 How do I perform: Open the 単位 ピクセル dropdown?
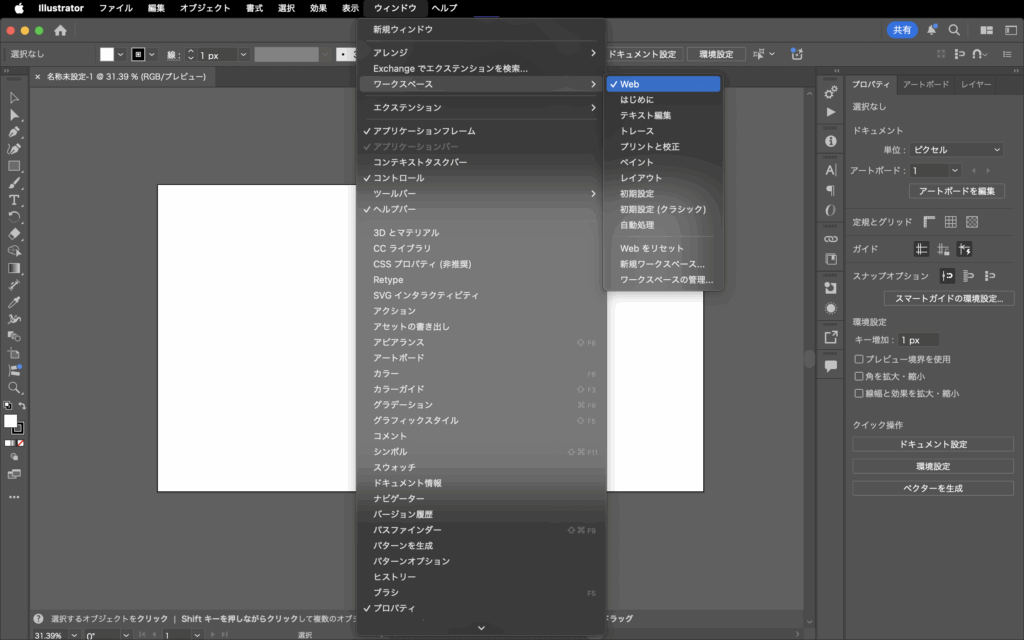[x=957, y=150]
